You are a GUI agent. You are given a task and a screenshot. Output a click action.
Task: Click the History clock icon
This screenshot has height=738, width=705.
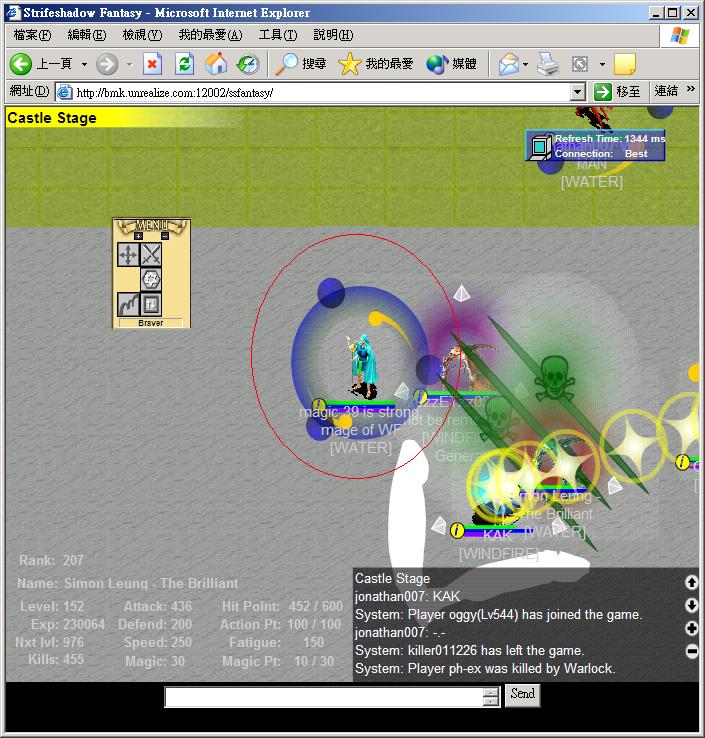248,64
